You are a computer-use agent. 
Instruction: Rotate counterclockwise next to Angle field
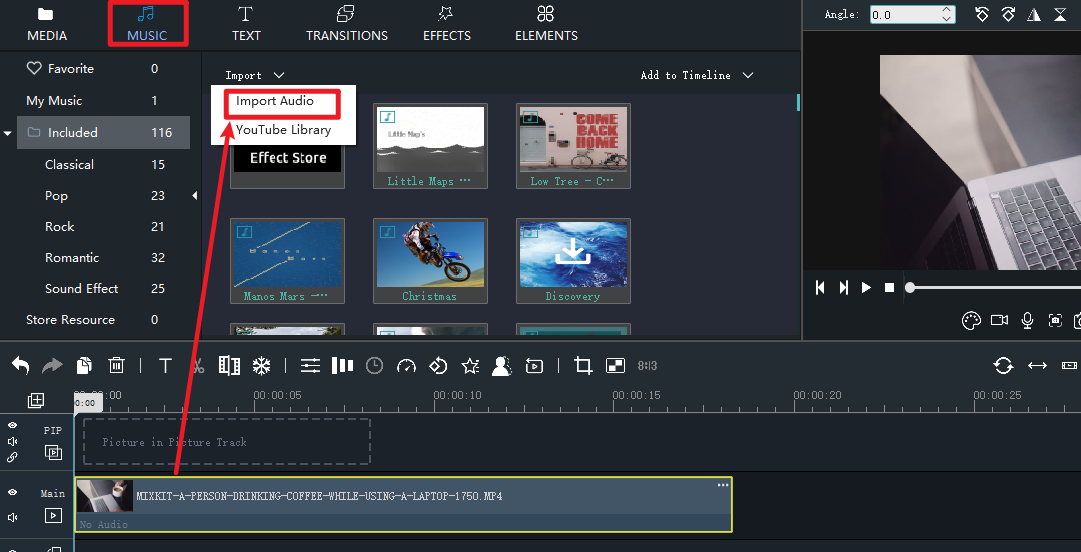pos(982,14)
